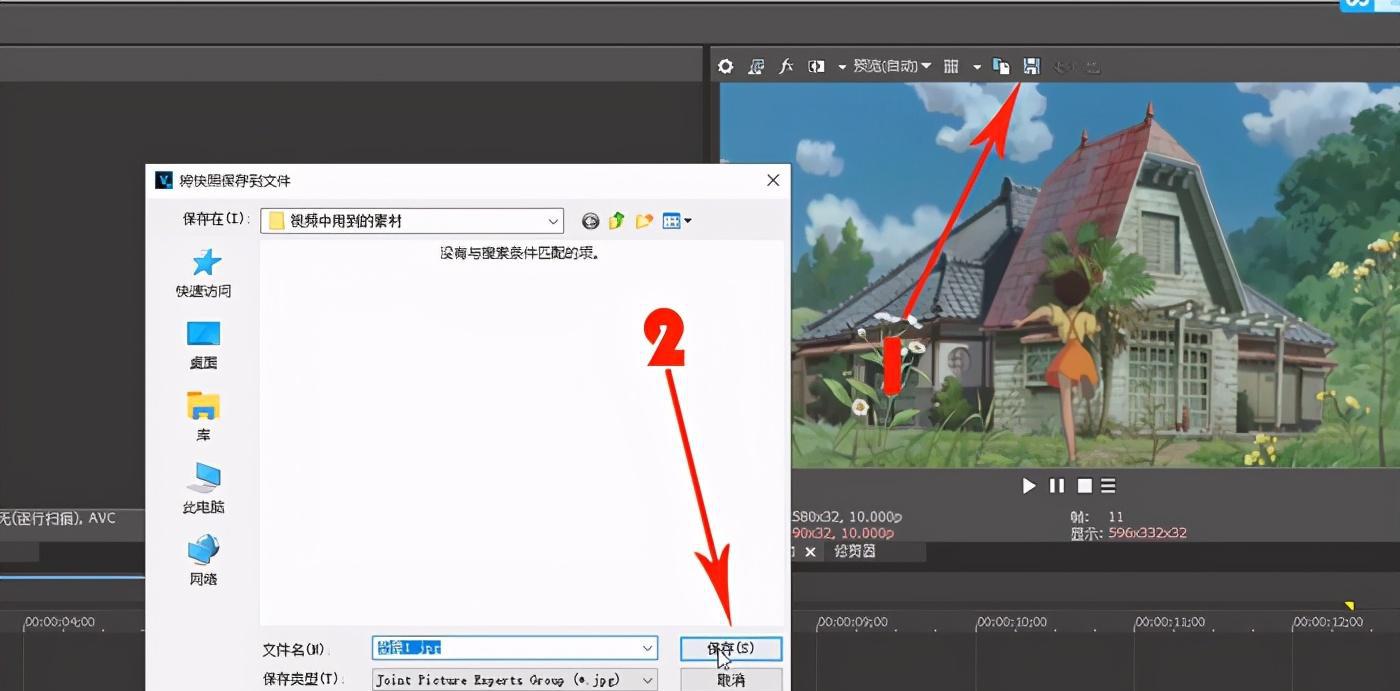Open project video properties gear icon
1400x691 pixels.
coord(726,66)
